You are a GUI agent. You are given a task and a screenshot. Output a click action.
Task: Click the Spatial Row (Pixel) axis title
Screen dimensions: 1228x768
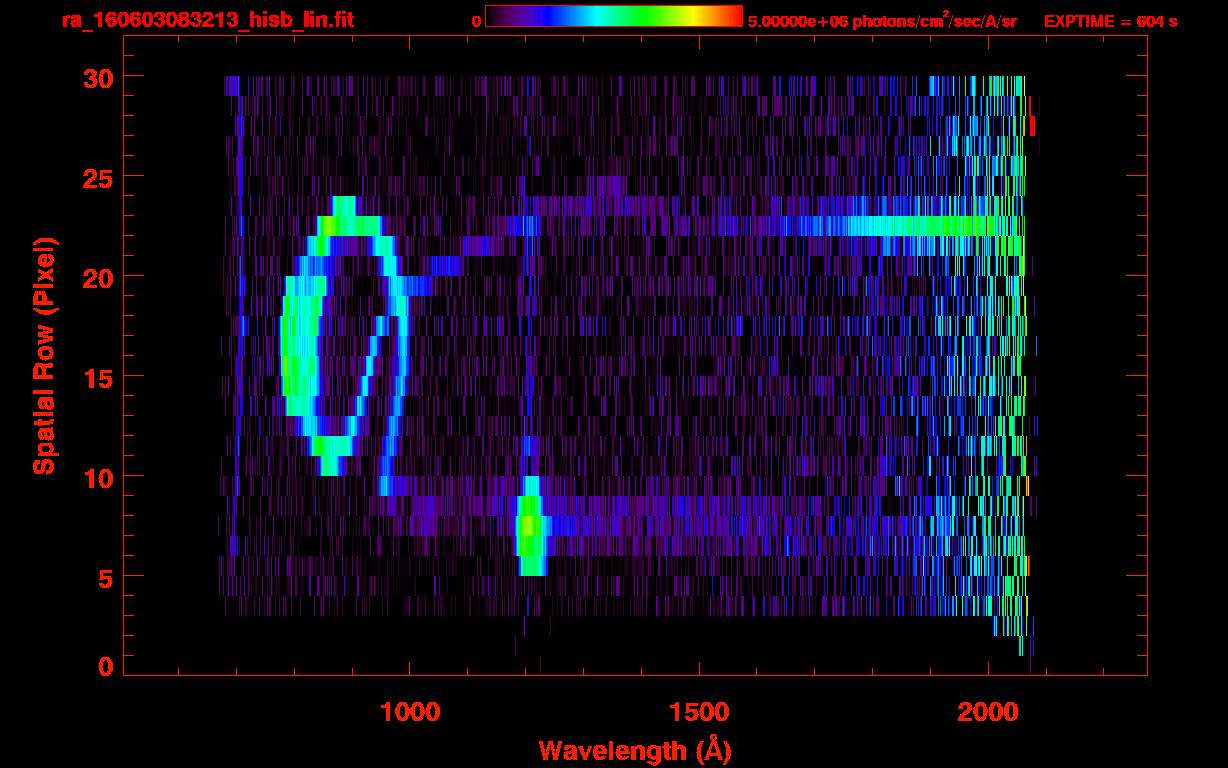click(44, 356)
